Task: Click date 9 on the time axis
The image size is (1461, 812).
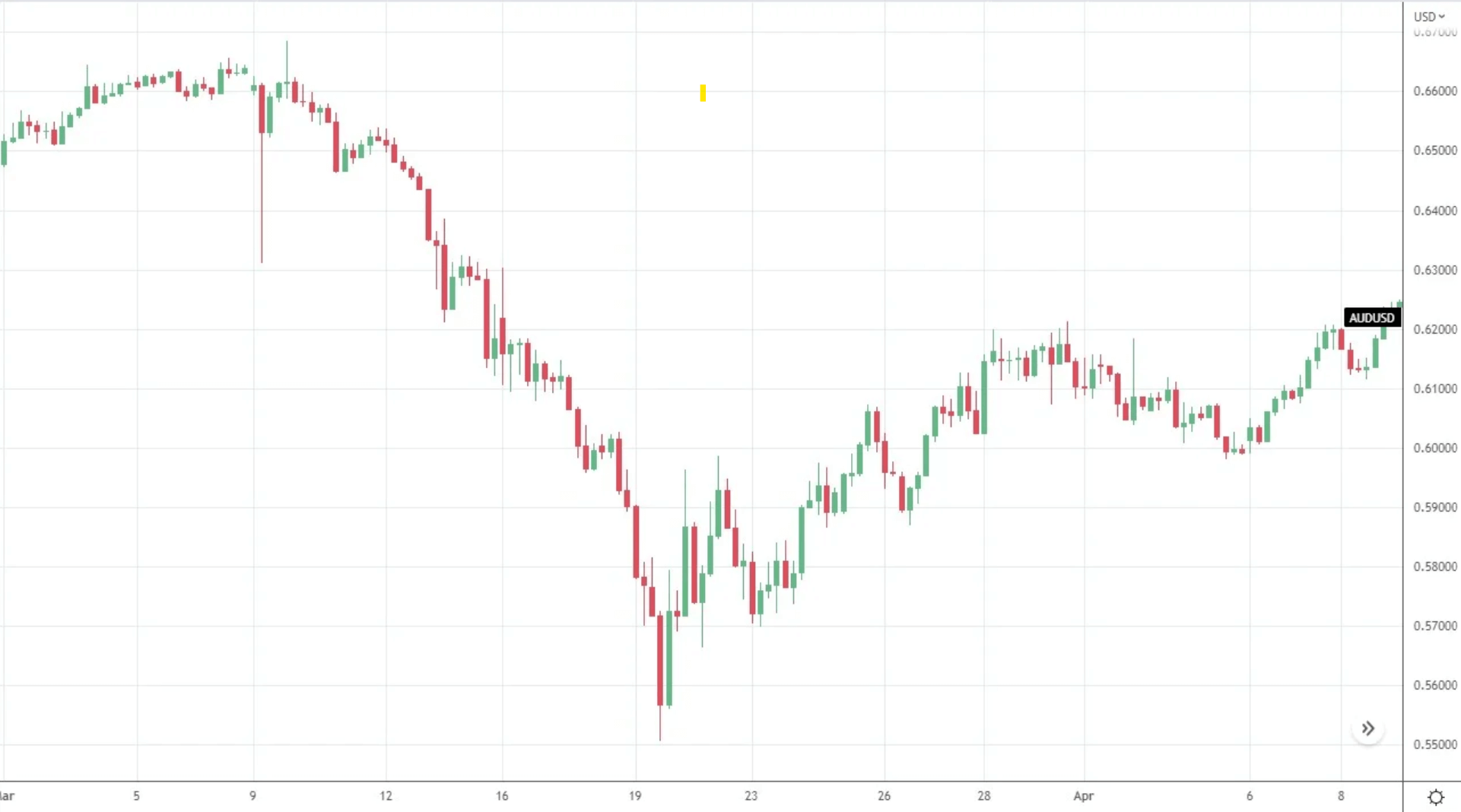Action: pyautogui.click(x=252, y=796)
